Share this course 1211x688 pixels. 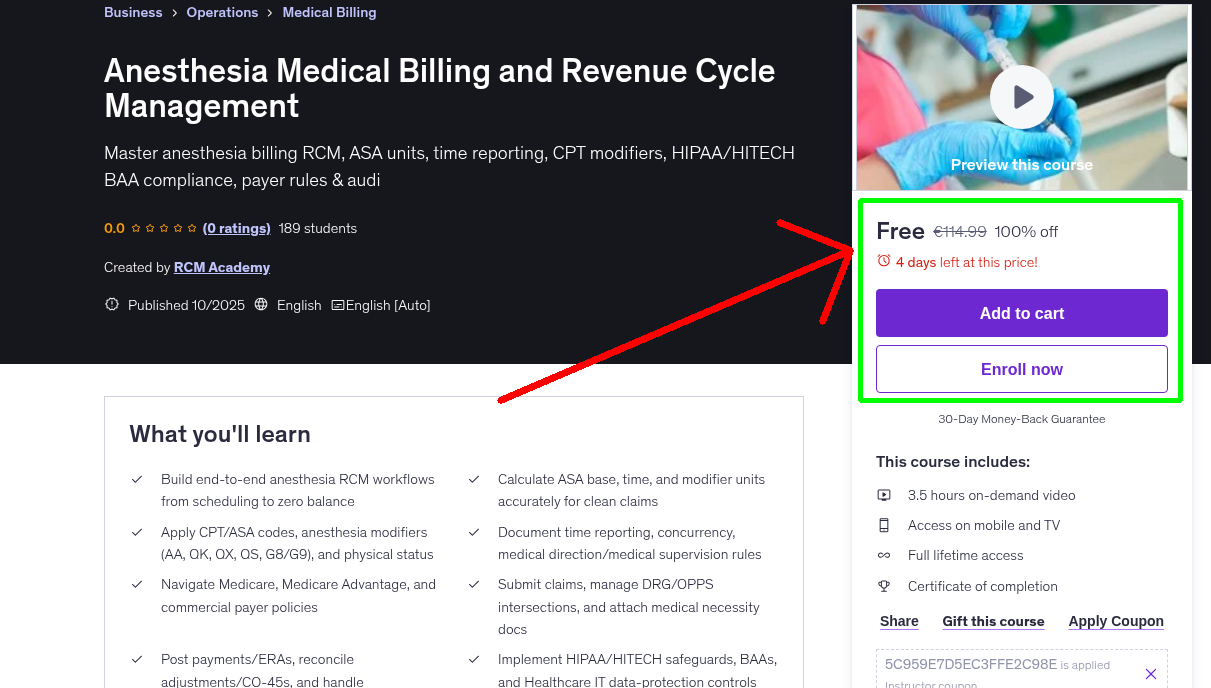coord(898,621)
